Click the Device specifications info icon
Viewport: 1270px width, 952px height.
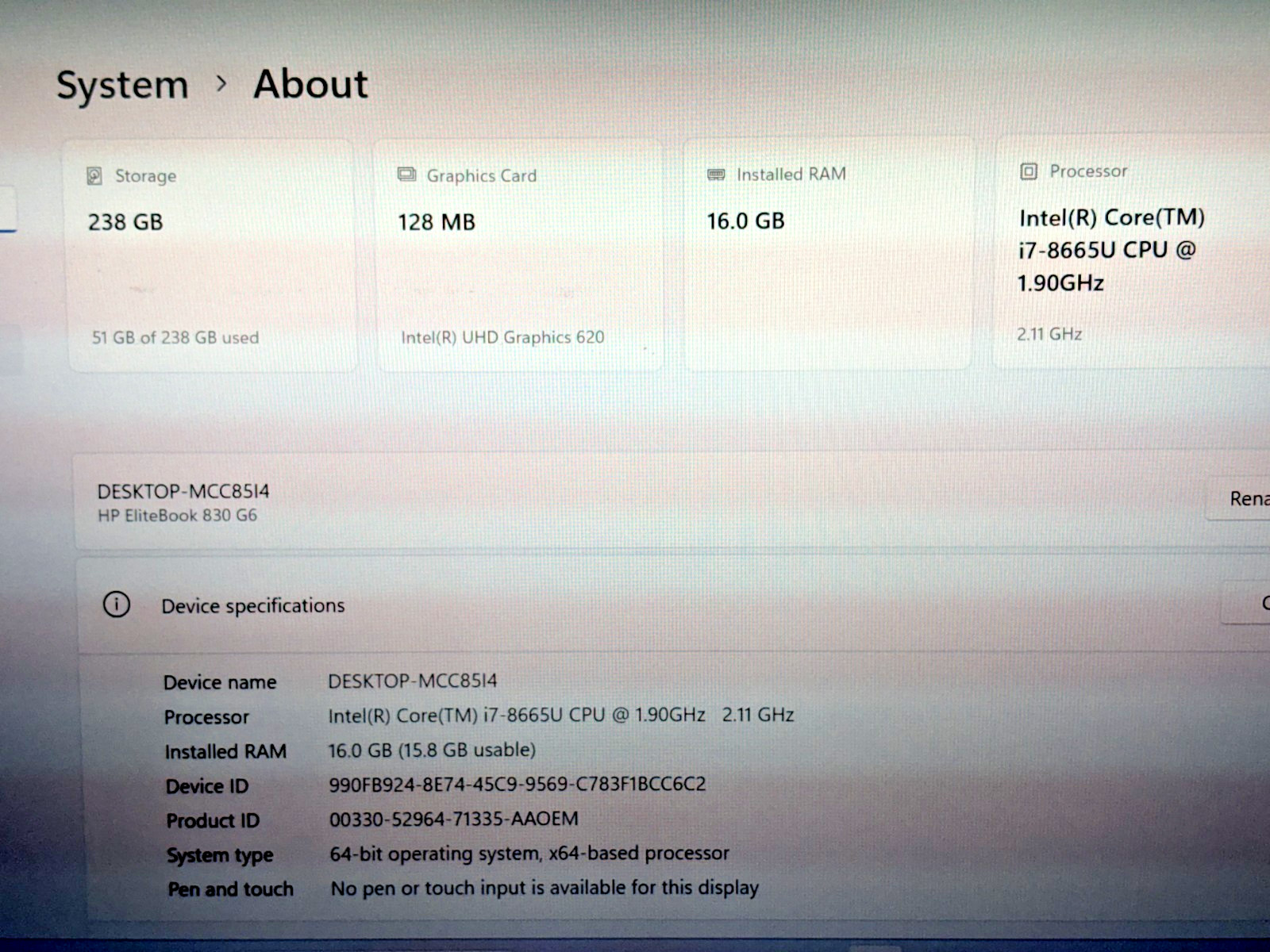117,605
